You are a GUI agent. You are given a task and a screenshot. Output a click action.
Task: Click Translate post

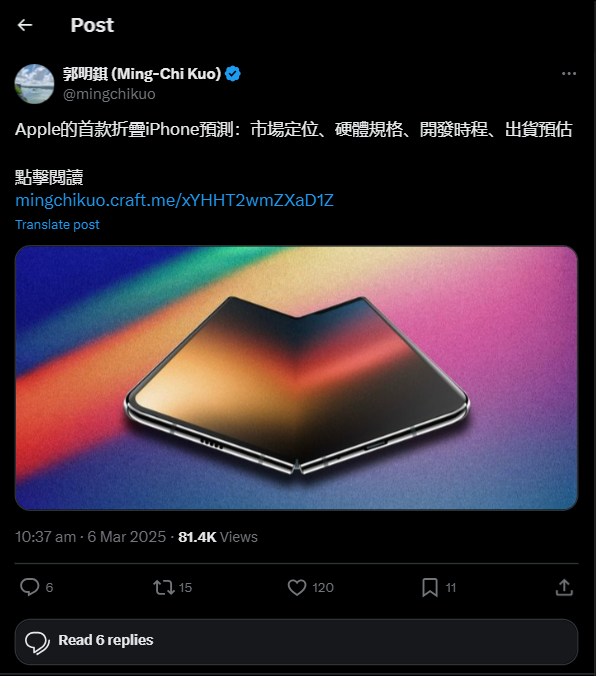point(57,225)
